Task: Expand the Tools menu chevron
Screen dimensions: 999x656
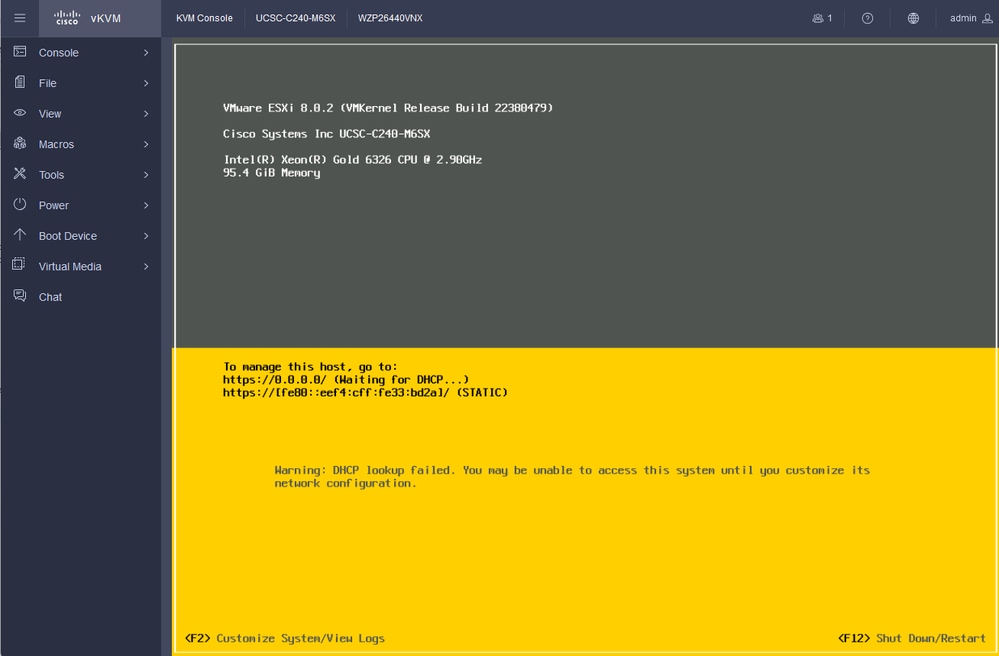Action: click(146, 175)
